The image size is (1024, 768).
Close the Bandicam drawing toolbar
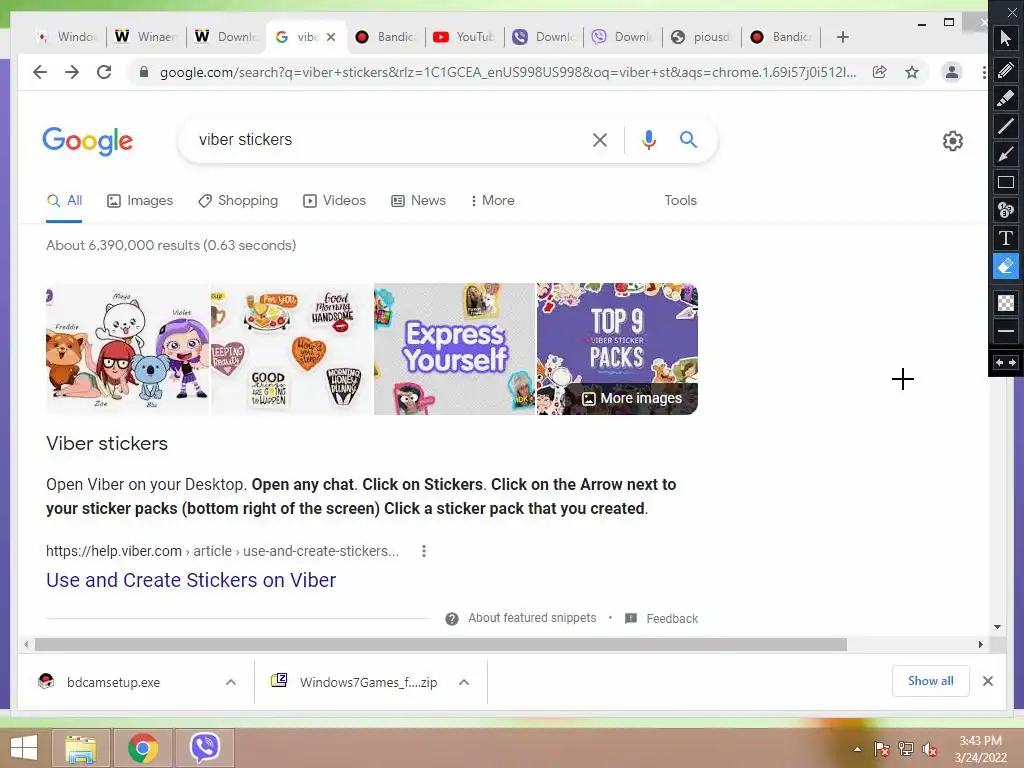pos(1012,12)
